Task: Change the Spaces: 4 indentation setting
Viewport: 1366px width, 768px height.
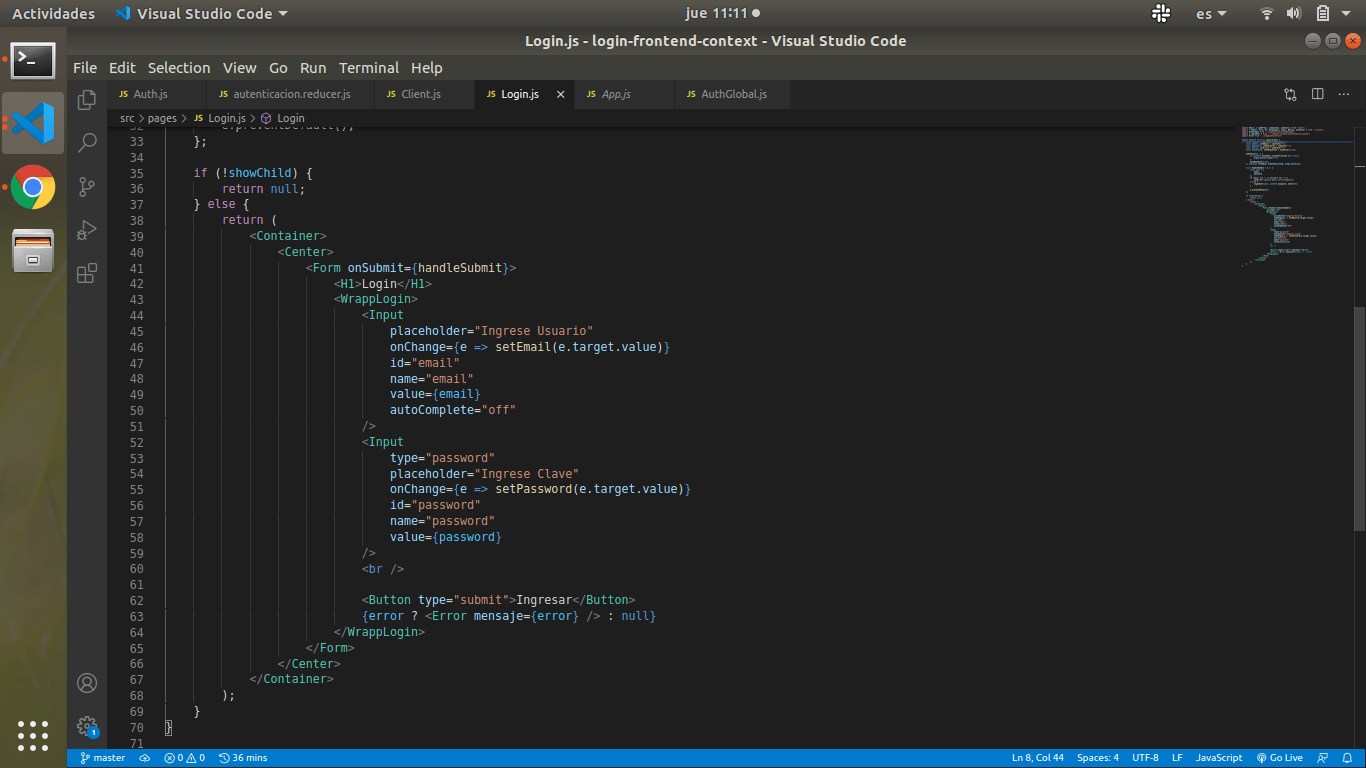Action: point(1098,758)
